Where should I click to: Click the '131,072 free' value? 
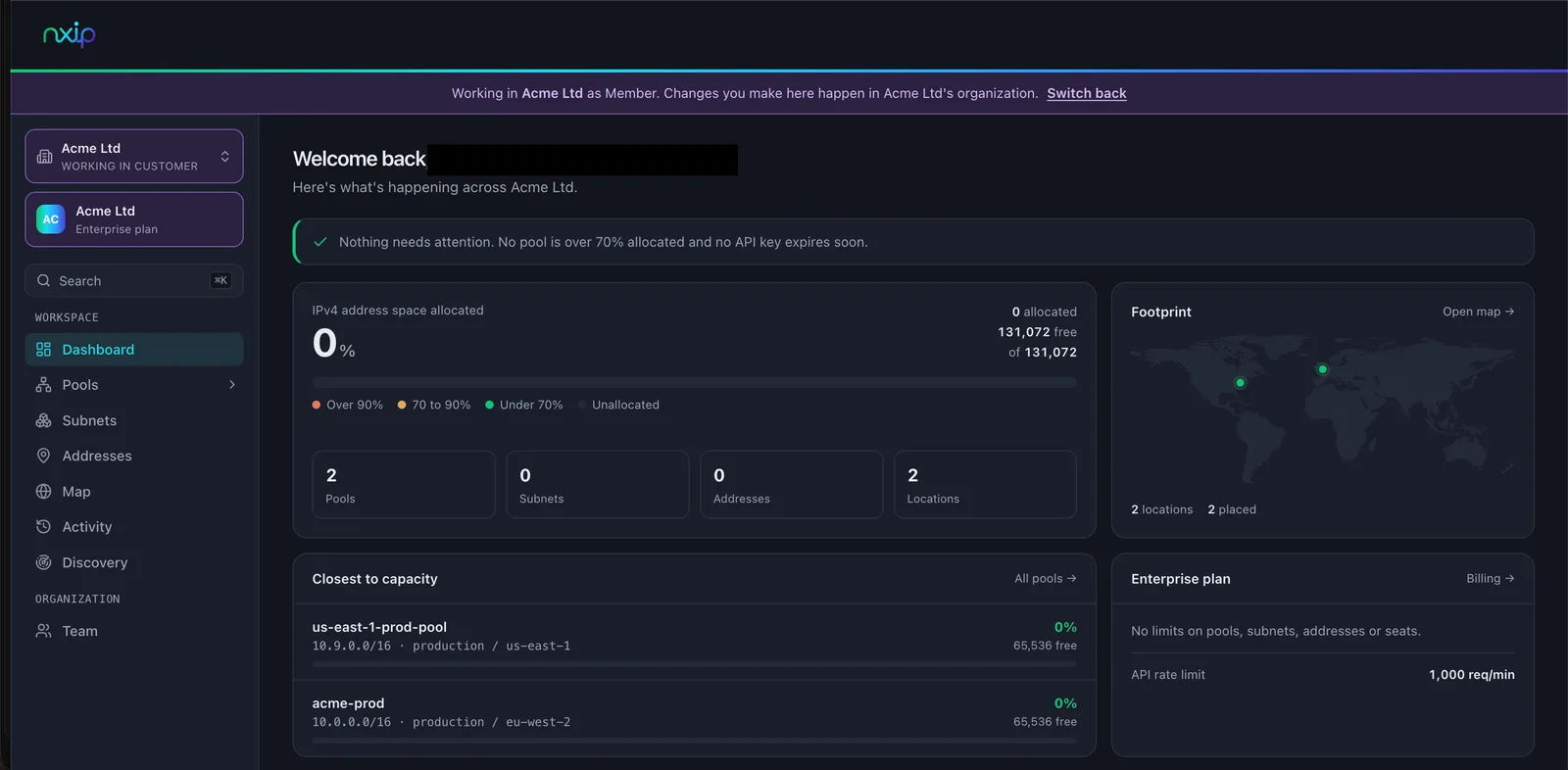tap(1037, 332)
